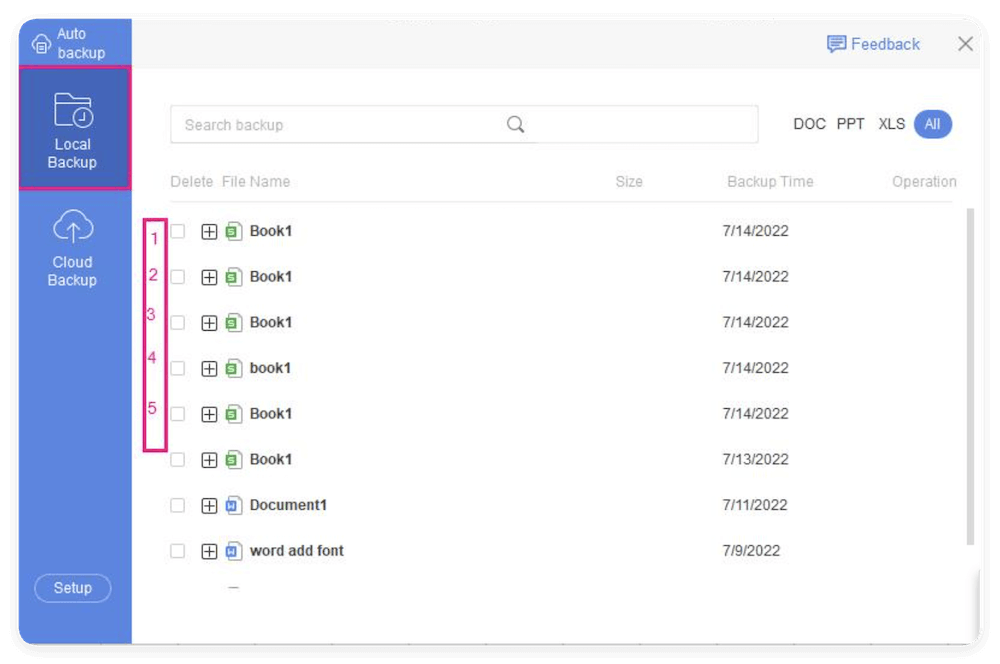
Task: Expand the Document1 entry
Action: point(209,505)
